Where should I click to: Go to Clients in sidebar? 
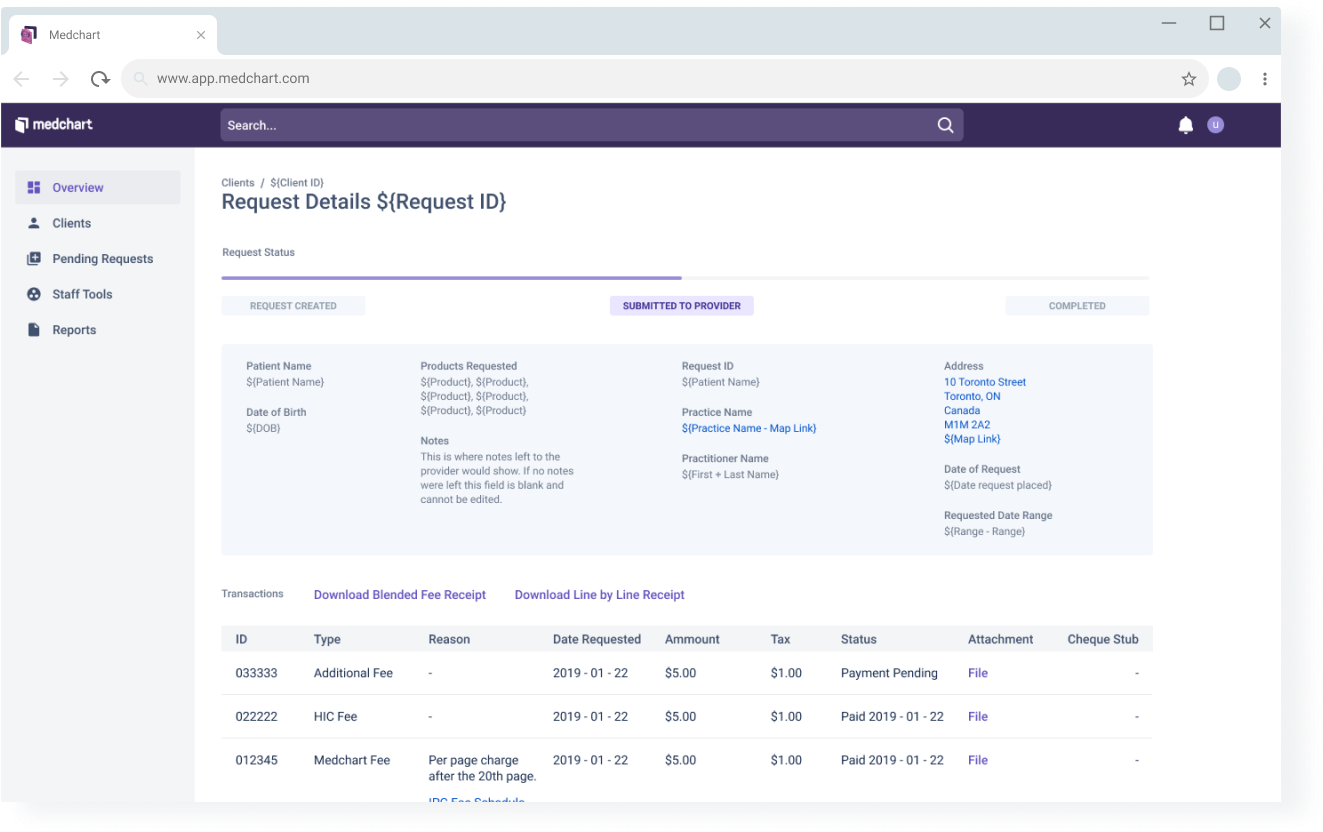pos(71,223)
